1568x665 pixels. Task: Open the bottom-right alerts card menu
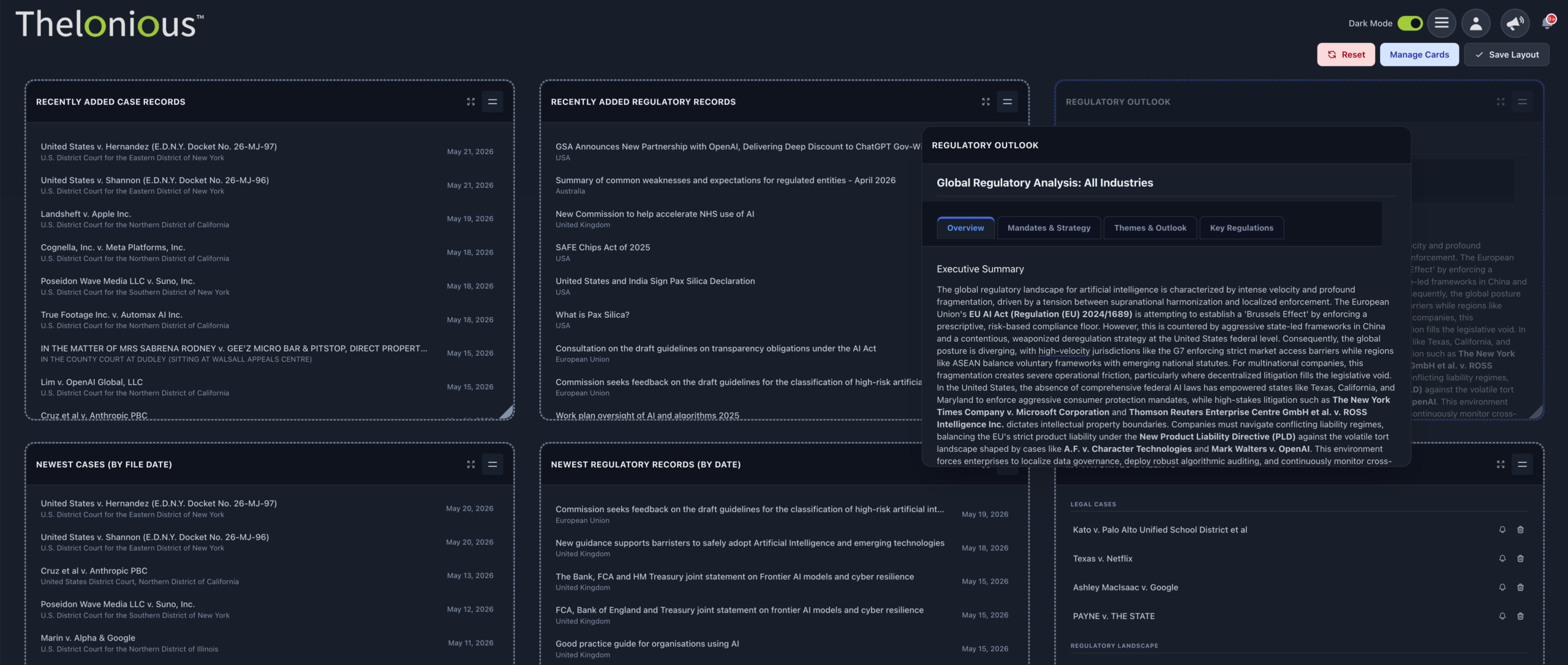click(x=1522, y=464)
